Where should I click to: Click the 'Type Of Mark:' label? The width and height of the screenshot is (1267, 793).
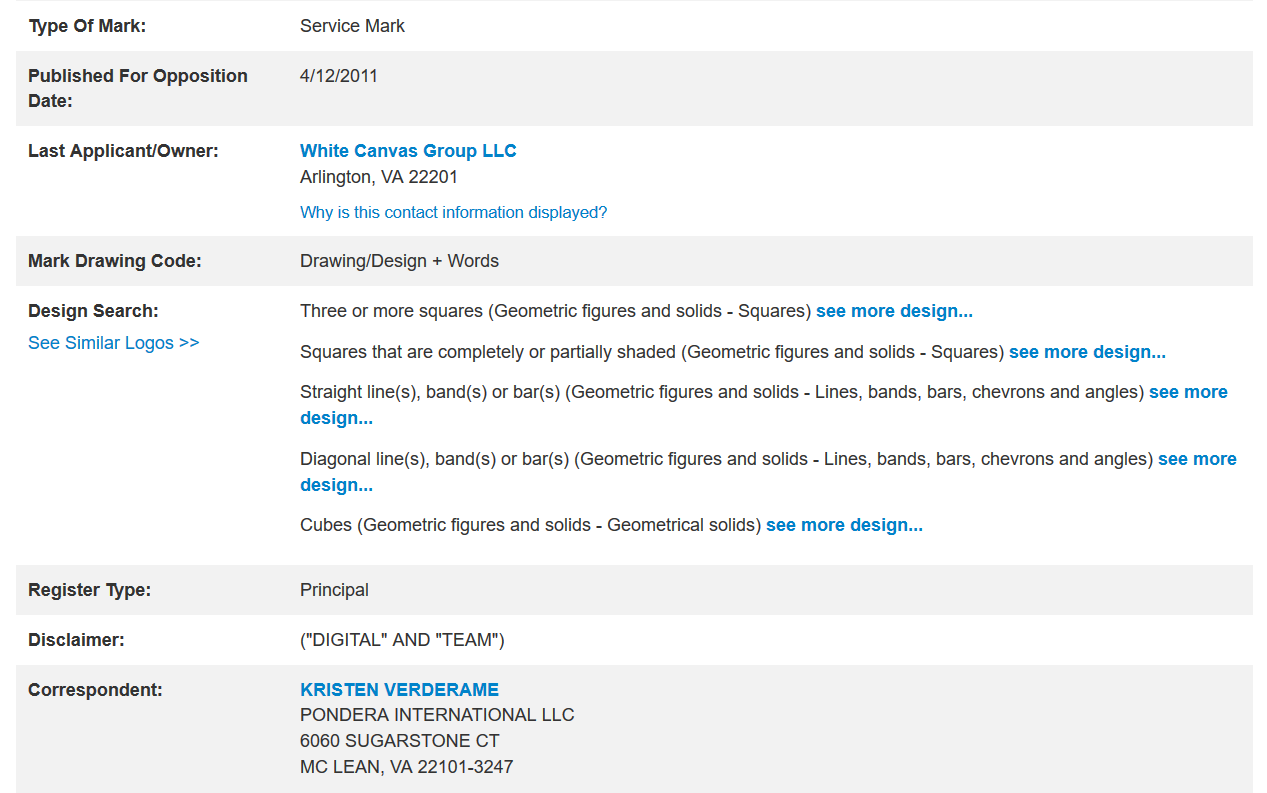(x=87, y=26)
